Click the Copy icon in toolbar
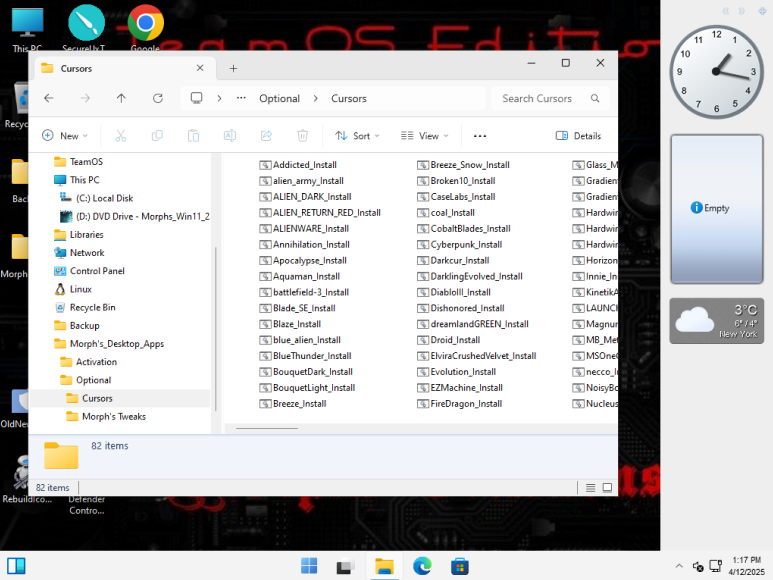This screenshot has width=773, height=580. coord(157,136)
